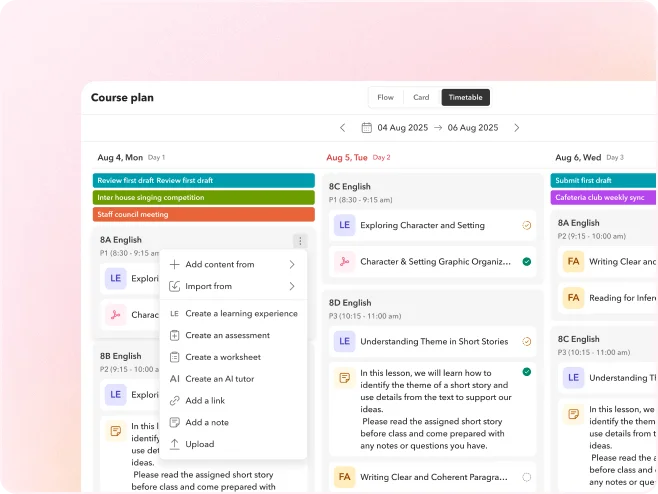
Task: Click the LE icon for Exploring Character and Setting
Action: pyautogui.click(x=344, y=226)
